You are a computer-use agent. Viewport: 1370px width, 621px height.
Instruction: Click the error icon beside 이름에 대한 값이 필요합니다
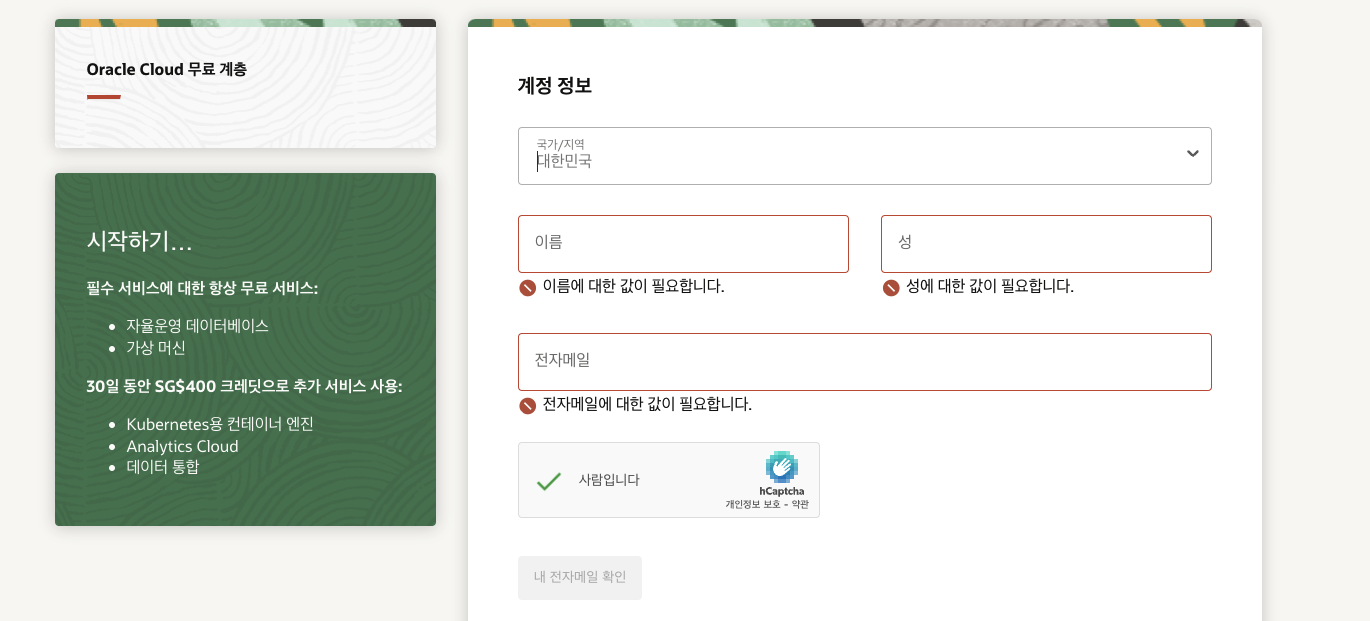pos(528,288)
